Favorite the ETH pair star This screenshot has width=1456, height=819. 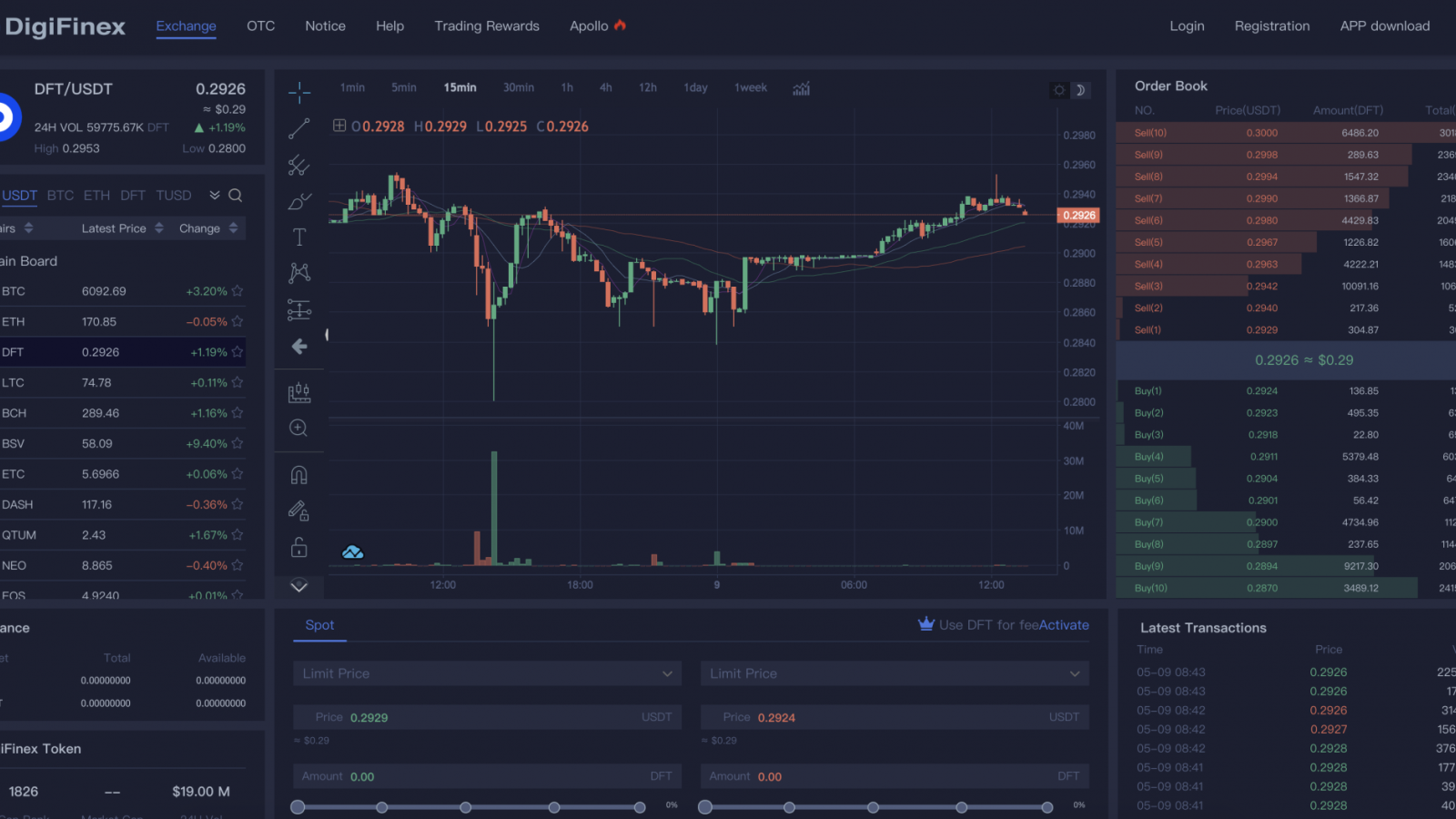click(x=238, y=321)
